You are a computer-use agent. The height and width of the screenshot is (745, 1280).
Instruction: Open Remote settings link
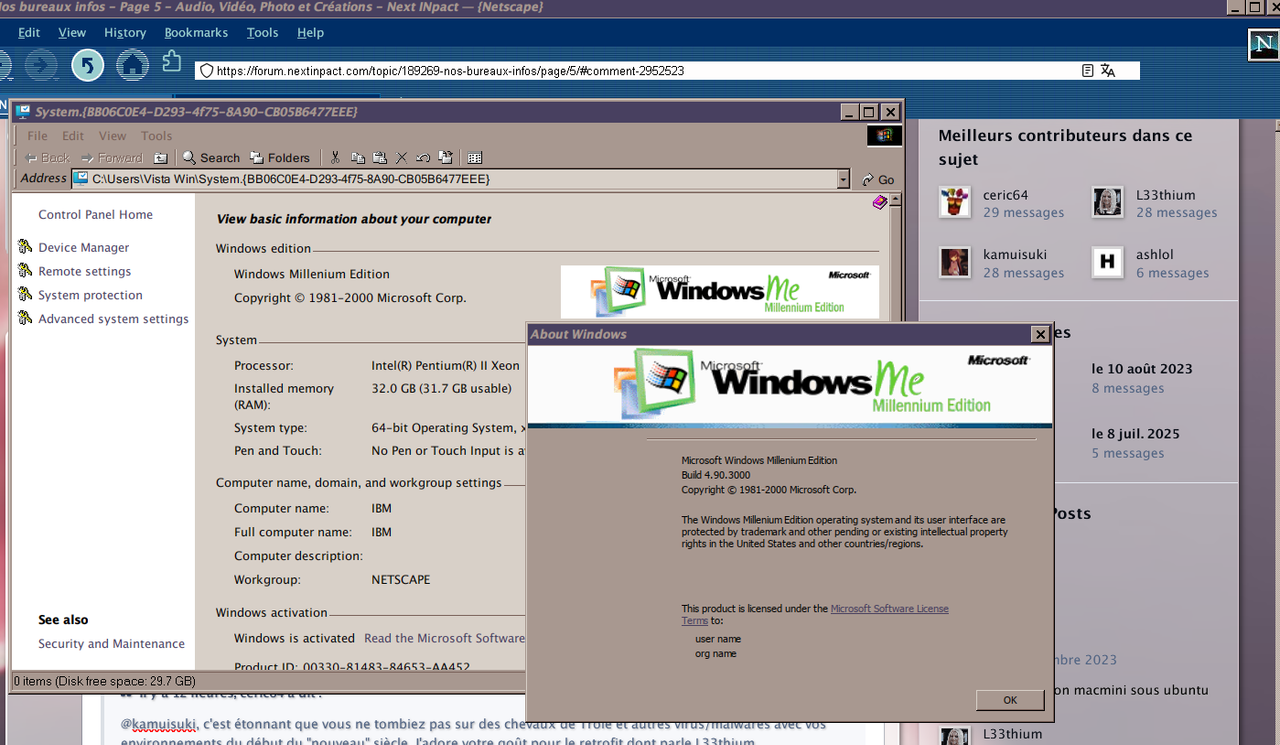click(x=85, y=271)
